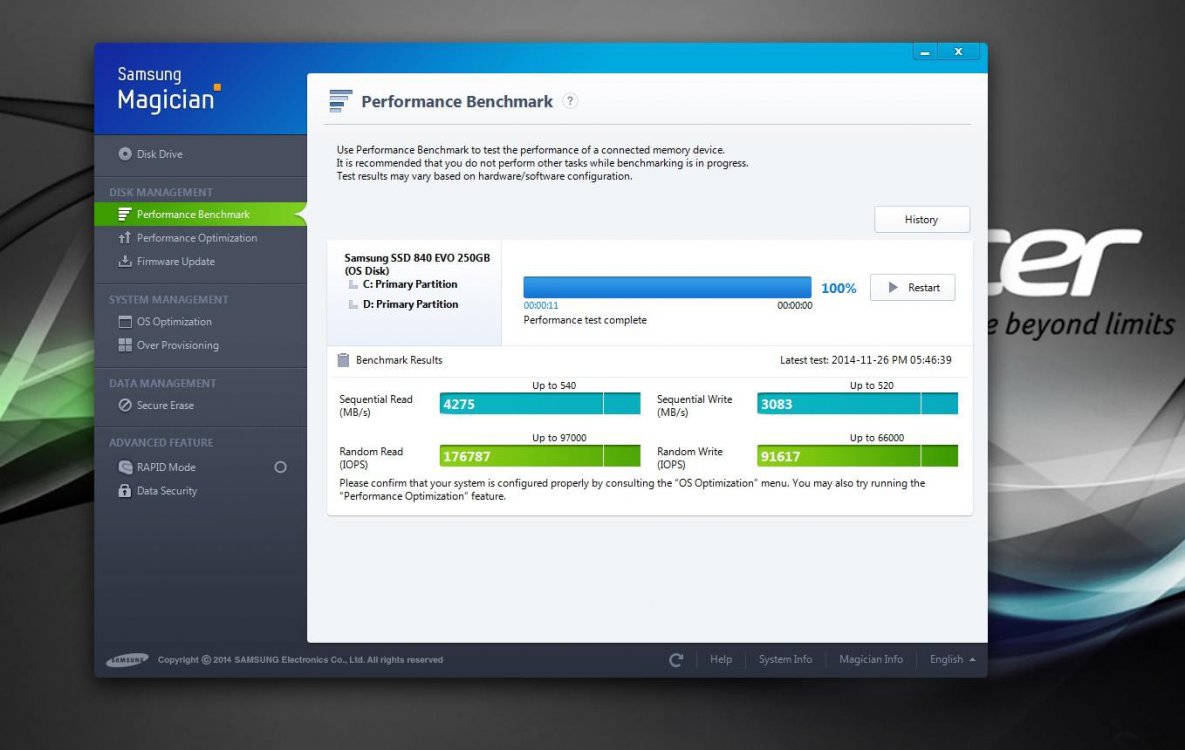Open the Disk Drive page
Image resolution: width=1185 pixels, height=750 pixels.
(x=159, y=154)
